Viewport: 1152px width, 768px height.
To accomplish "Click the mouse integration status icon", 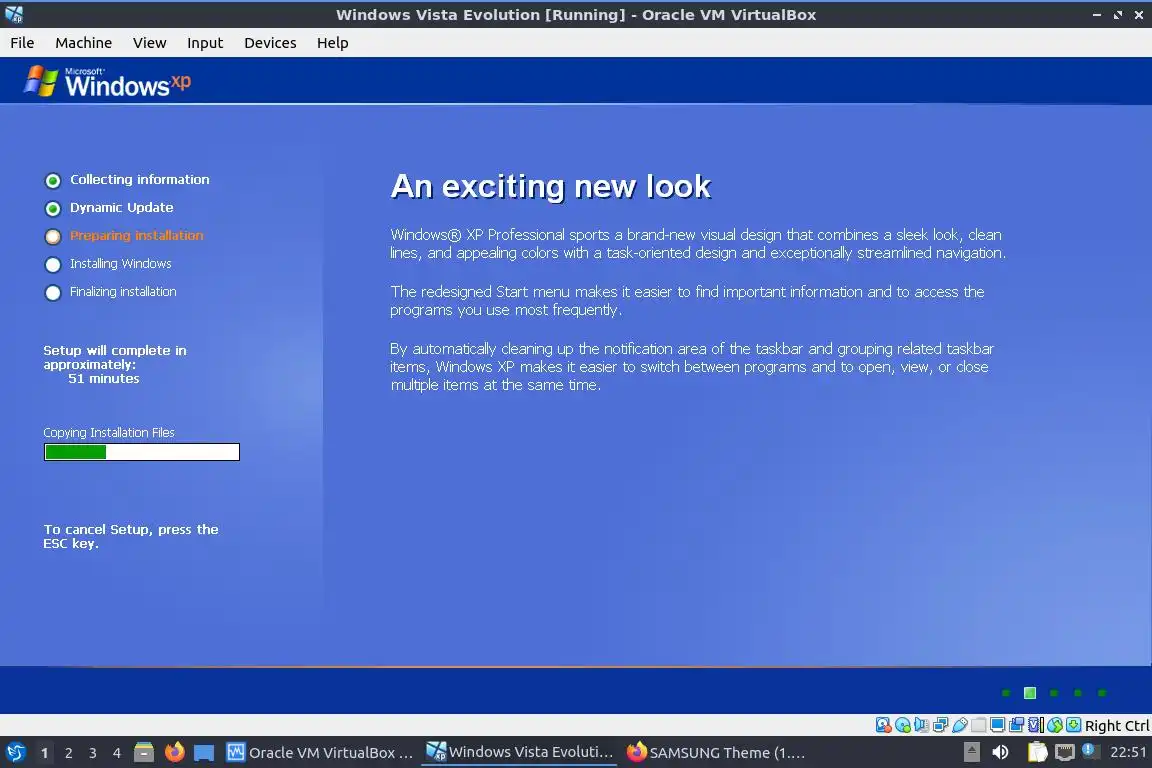I will click(1055, 725).
